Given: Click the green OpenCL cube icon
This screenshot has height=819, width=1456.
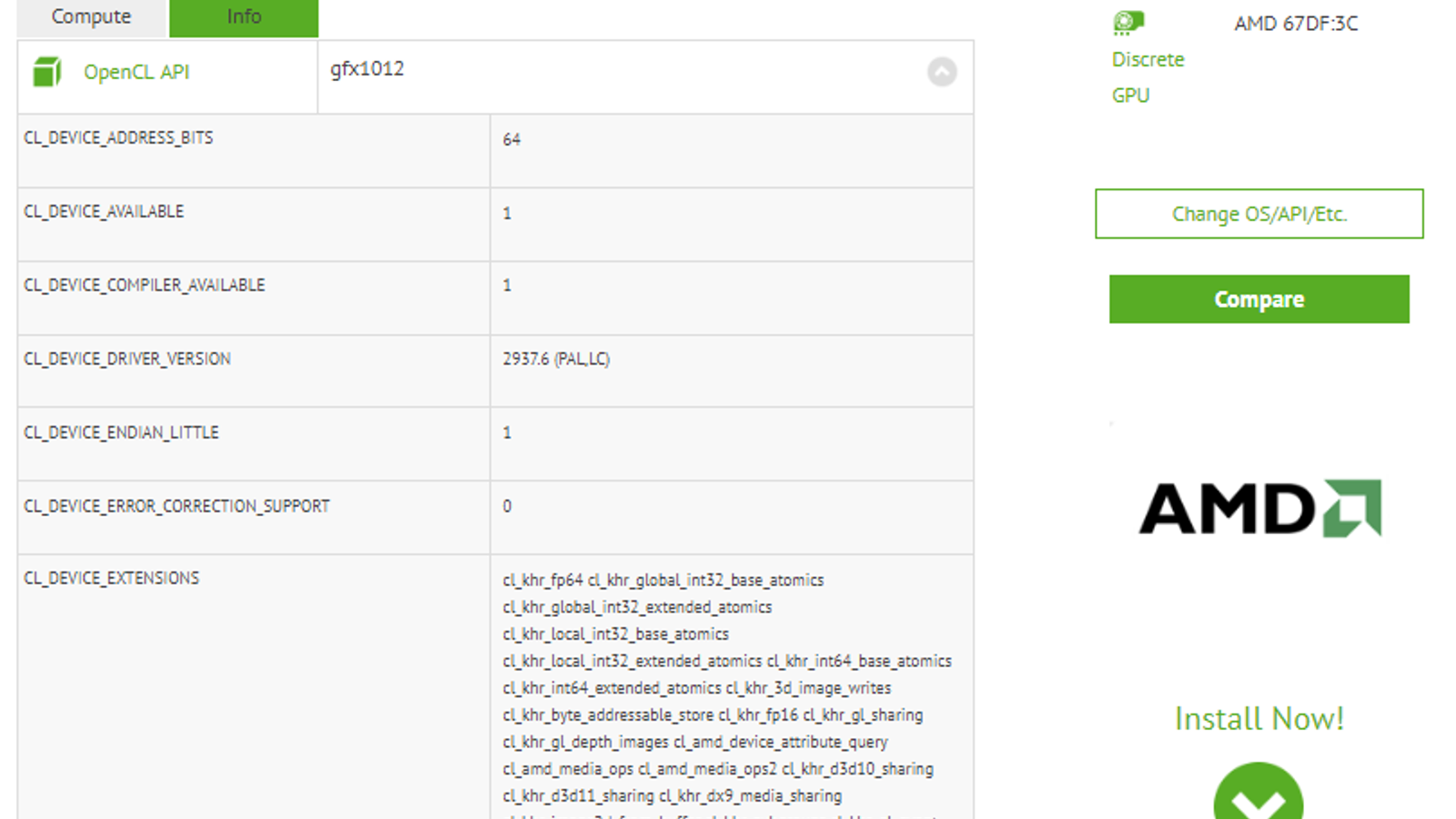Looking at the screenshot, I should (x=46, y=72).
